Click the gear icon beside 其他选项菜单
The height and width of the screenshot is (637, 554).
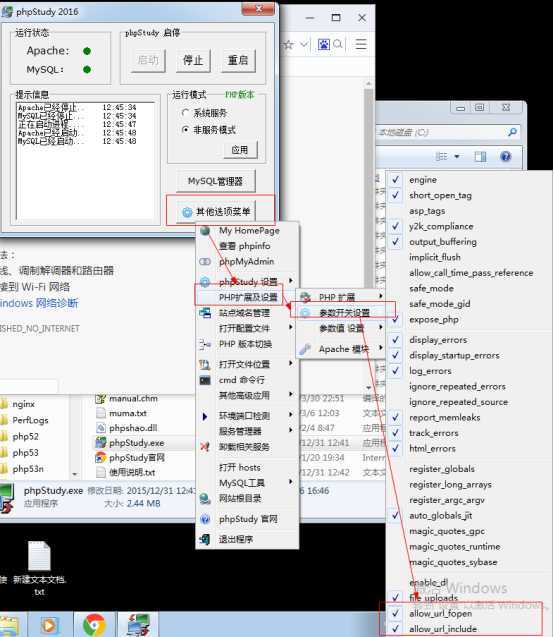coord(187,212)
